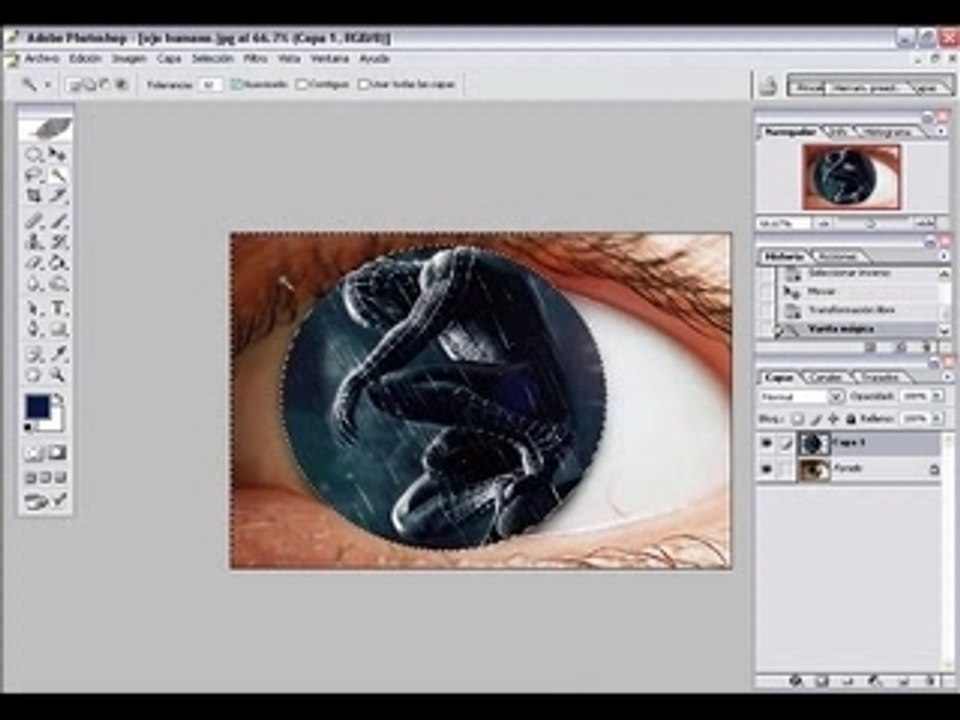This screenshot has width=960, height=720.
Task: Open the Relleno value arrow
Action: tap(937, 419)
